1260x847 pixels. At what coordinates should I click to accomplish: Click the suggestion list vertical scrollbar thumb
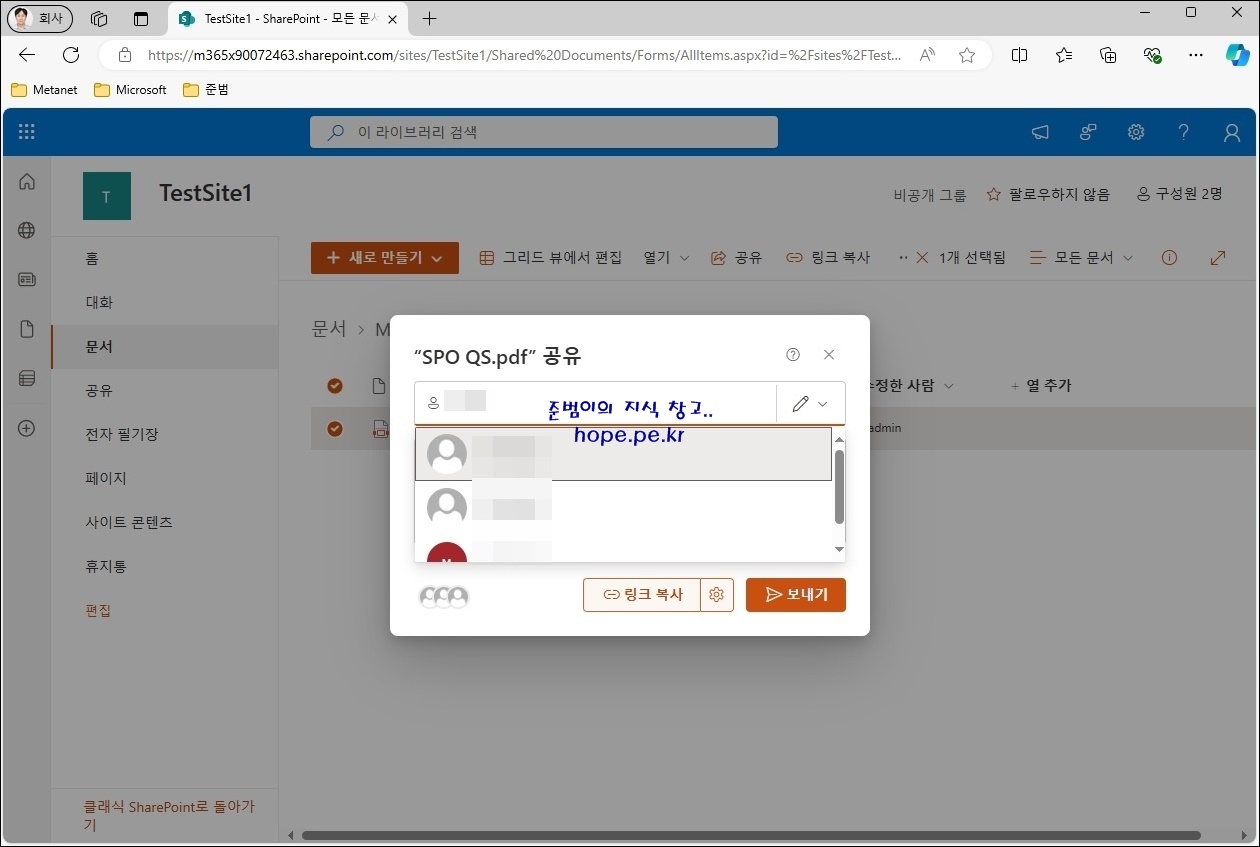tap(839, 486)
